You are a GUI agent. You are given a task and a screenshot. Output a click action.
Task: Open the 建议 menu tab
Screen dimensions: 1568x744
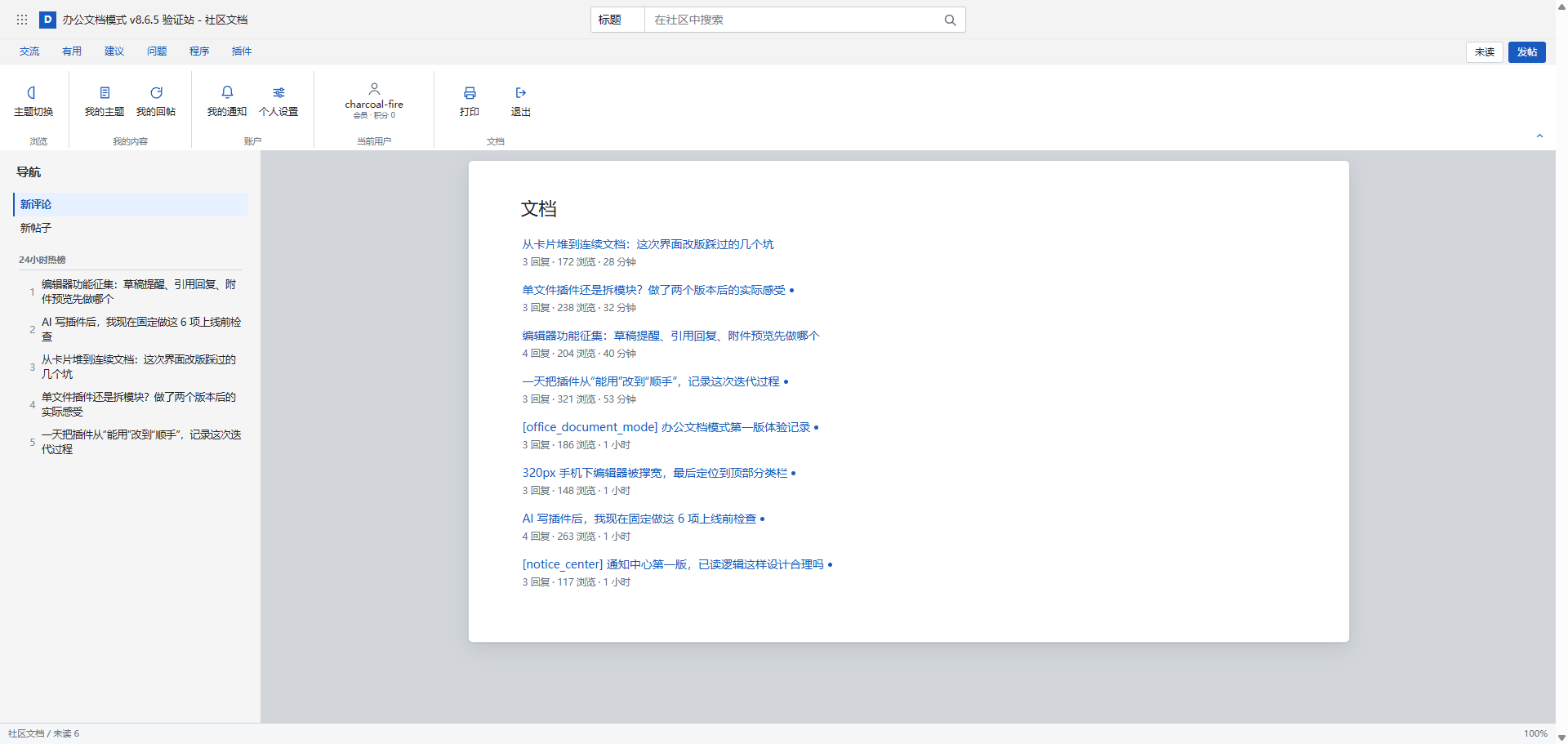114,51
